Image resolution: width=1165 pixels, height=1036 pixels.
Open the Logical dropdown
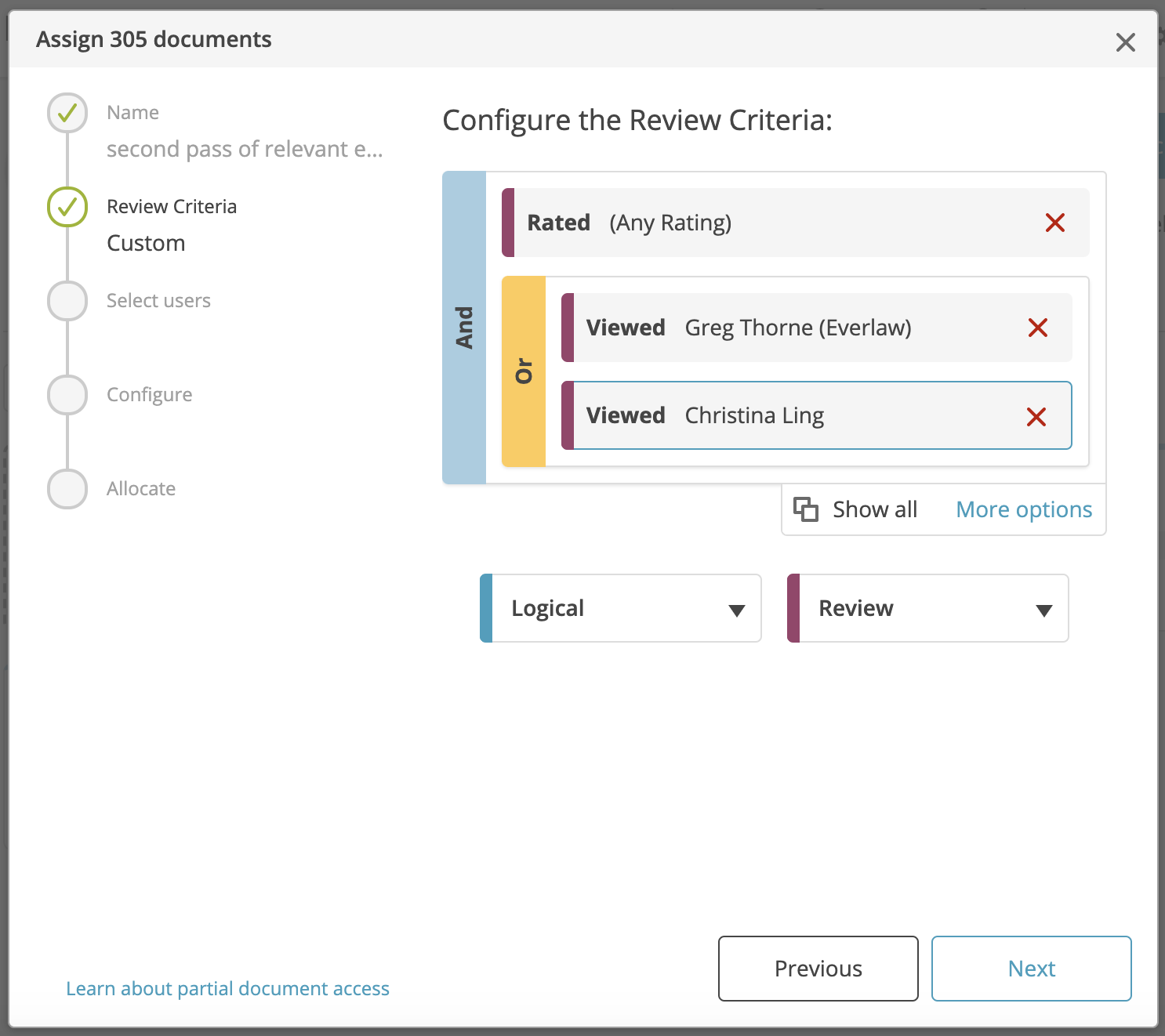pyautogui.click(x=619, y=608)
